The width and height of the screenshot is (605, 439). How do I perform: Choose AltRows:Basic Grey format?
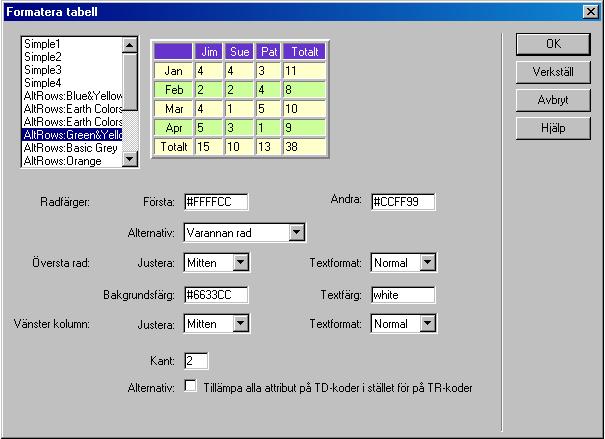click(72, 148)
